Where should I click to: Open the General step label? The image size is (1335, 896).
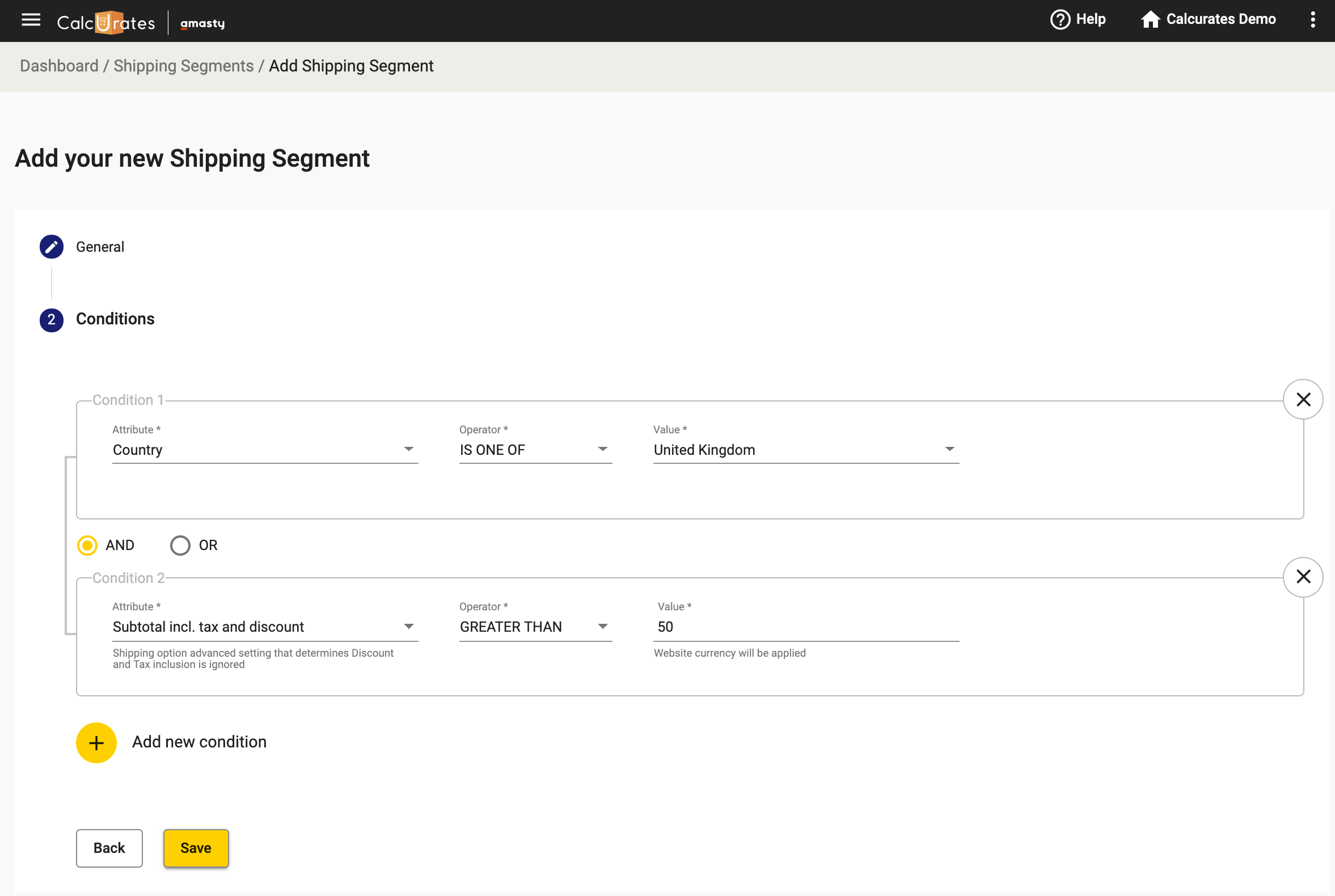tap(100, 247)
